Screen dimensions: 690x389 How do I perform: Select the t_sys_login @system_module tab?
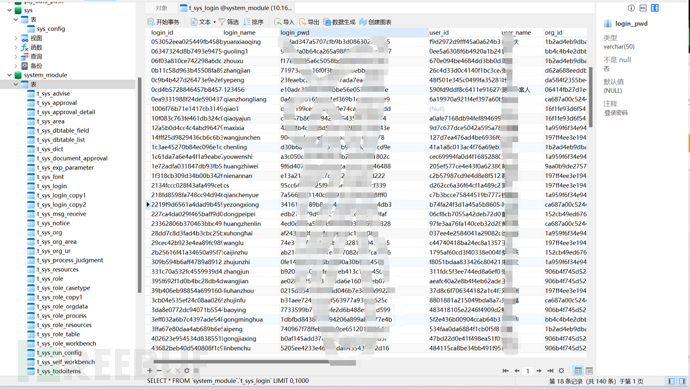236,8
